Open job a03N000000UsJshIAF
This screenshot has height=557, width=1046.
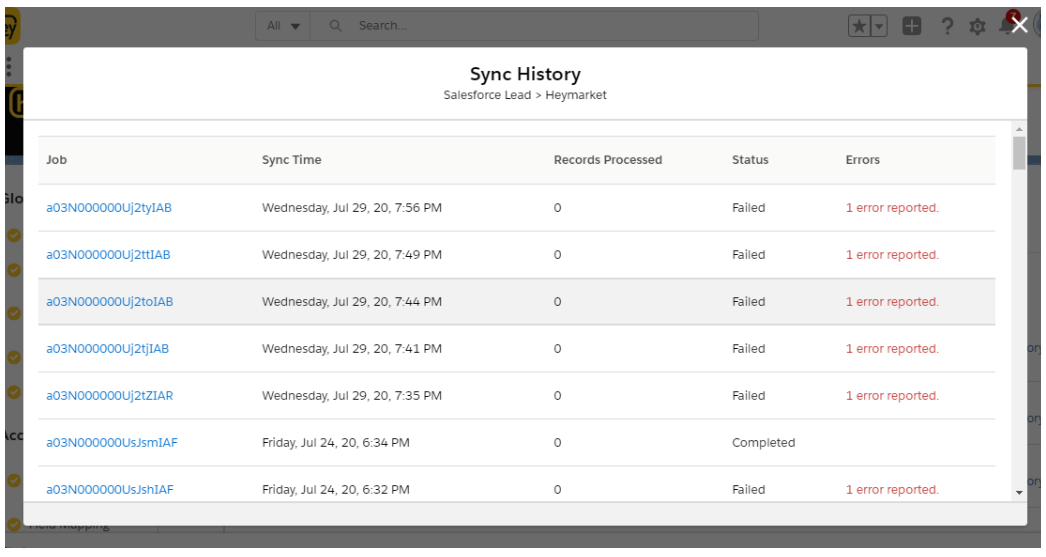(109, 489)
